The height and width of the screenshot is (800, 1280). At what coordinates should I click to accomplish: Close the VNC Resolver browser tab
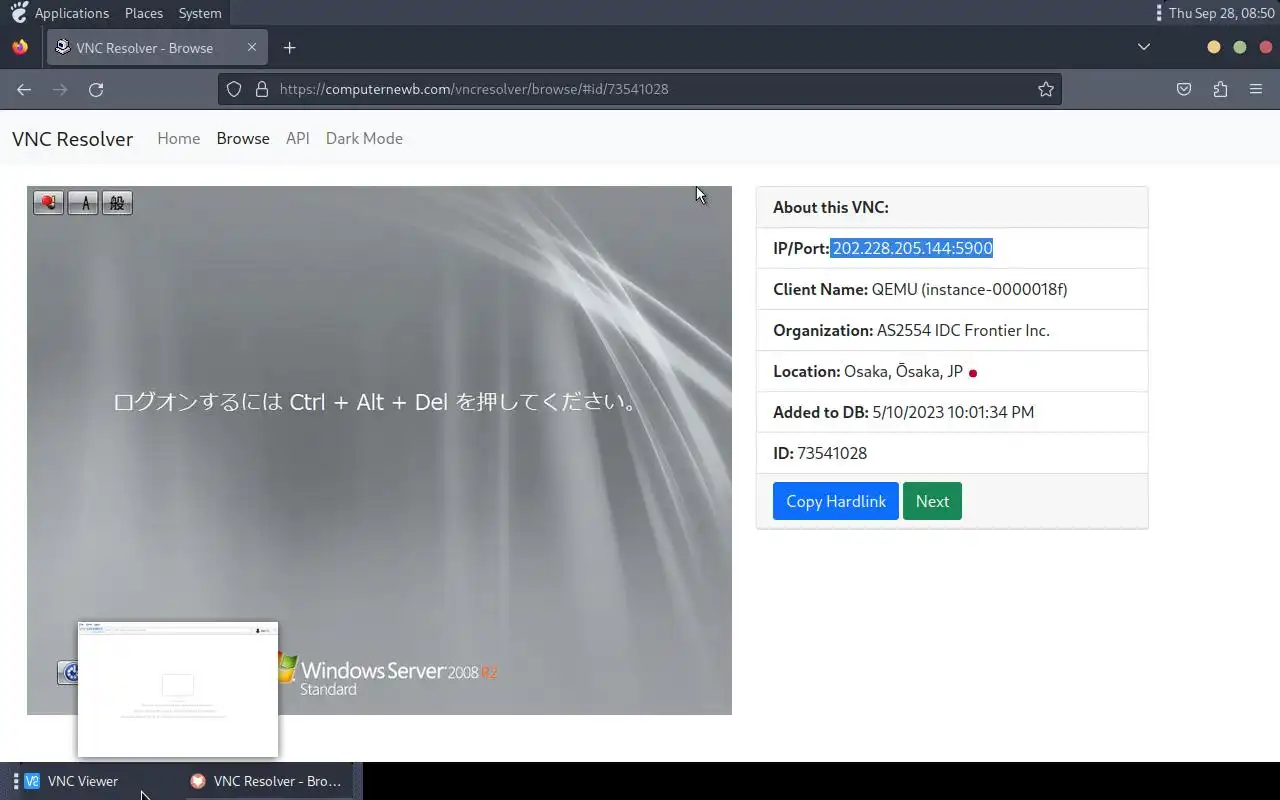click(x=252, y=47)
